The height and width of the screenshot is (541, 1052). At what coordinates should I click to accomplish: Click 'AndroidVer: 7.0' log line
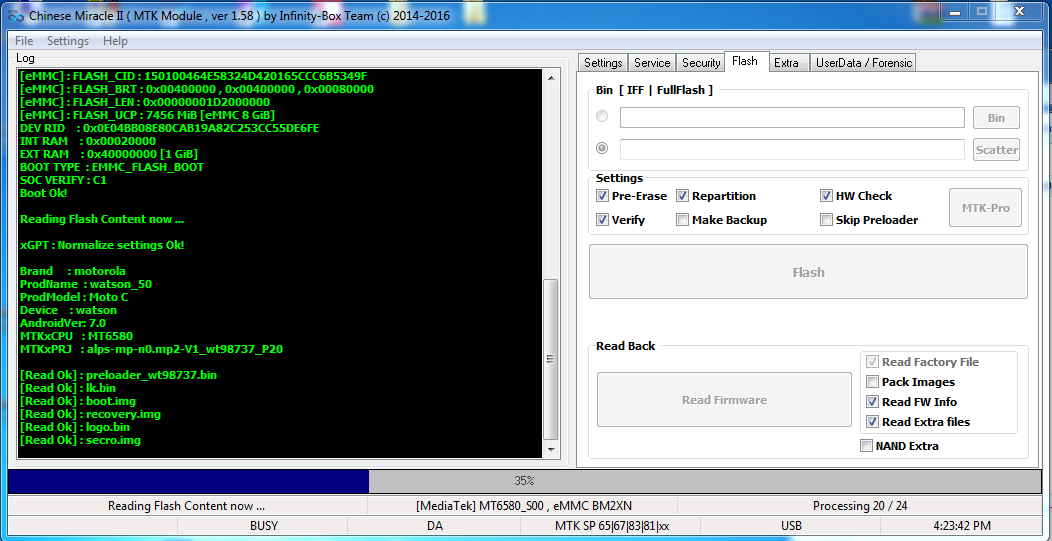[x=63, y=324]
